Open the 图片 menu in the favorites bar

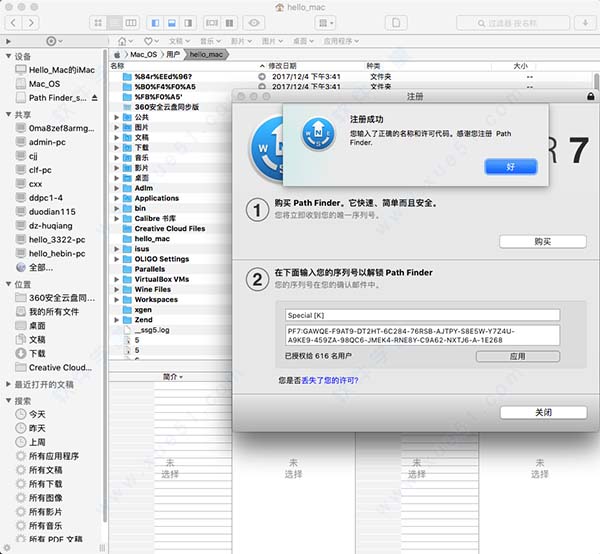(272, 41)
